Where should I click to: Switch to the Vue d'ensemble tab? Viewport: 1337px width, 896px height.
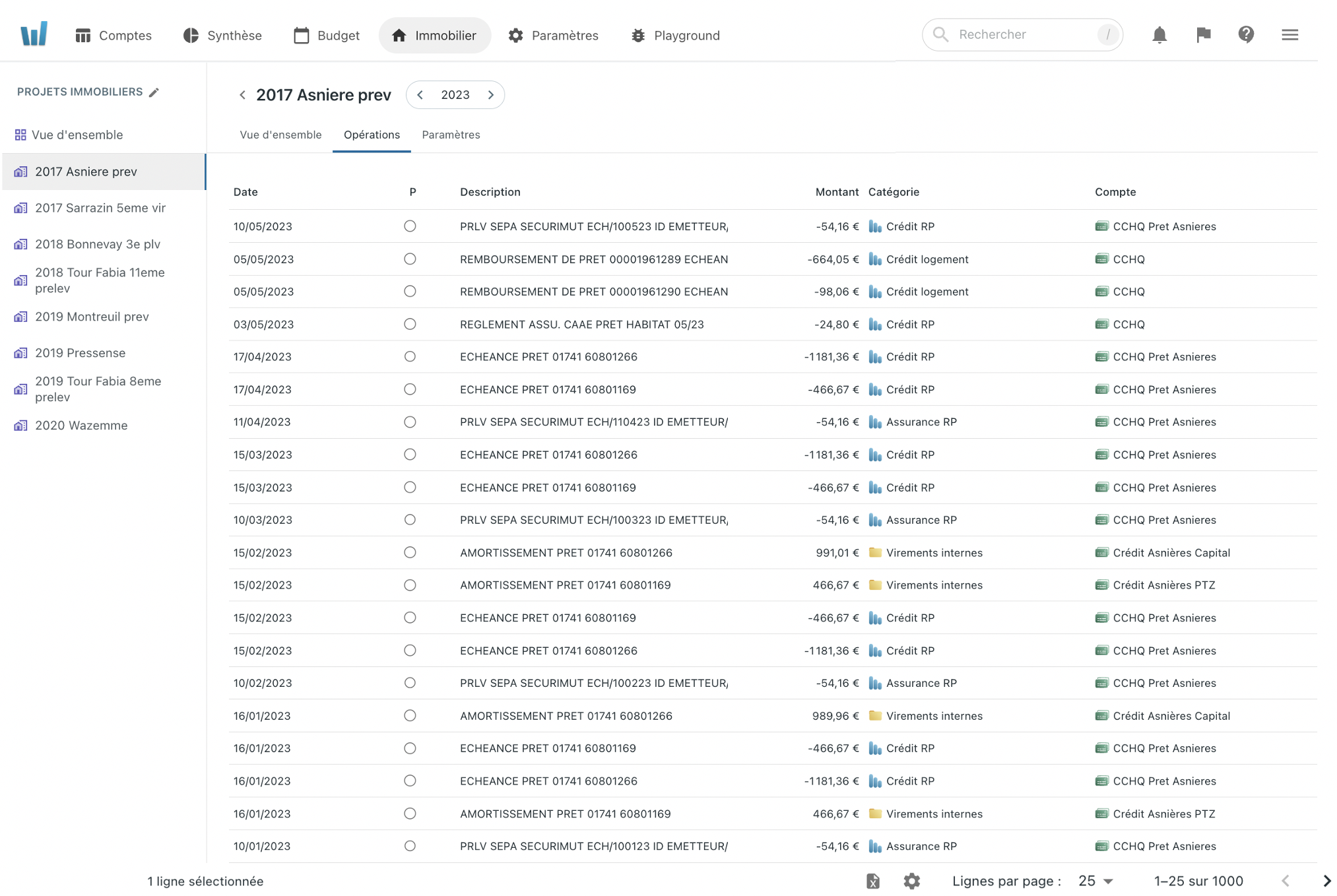280,135
